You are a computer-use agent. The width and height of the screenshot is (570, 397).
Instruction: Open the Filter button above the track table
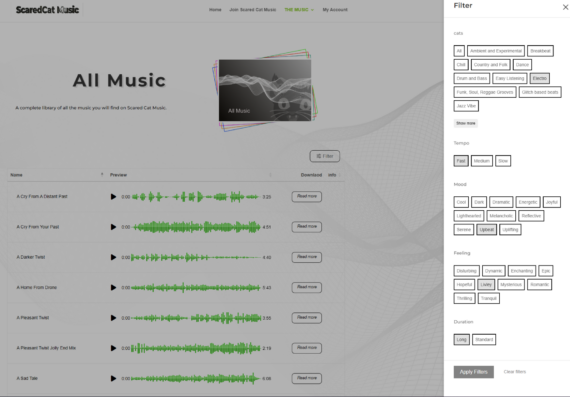[x=325, y=156]
